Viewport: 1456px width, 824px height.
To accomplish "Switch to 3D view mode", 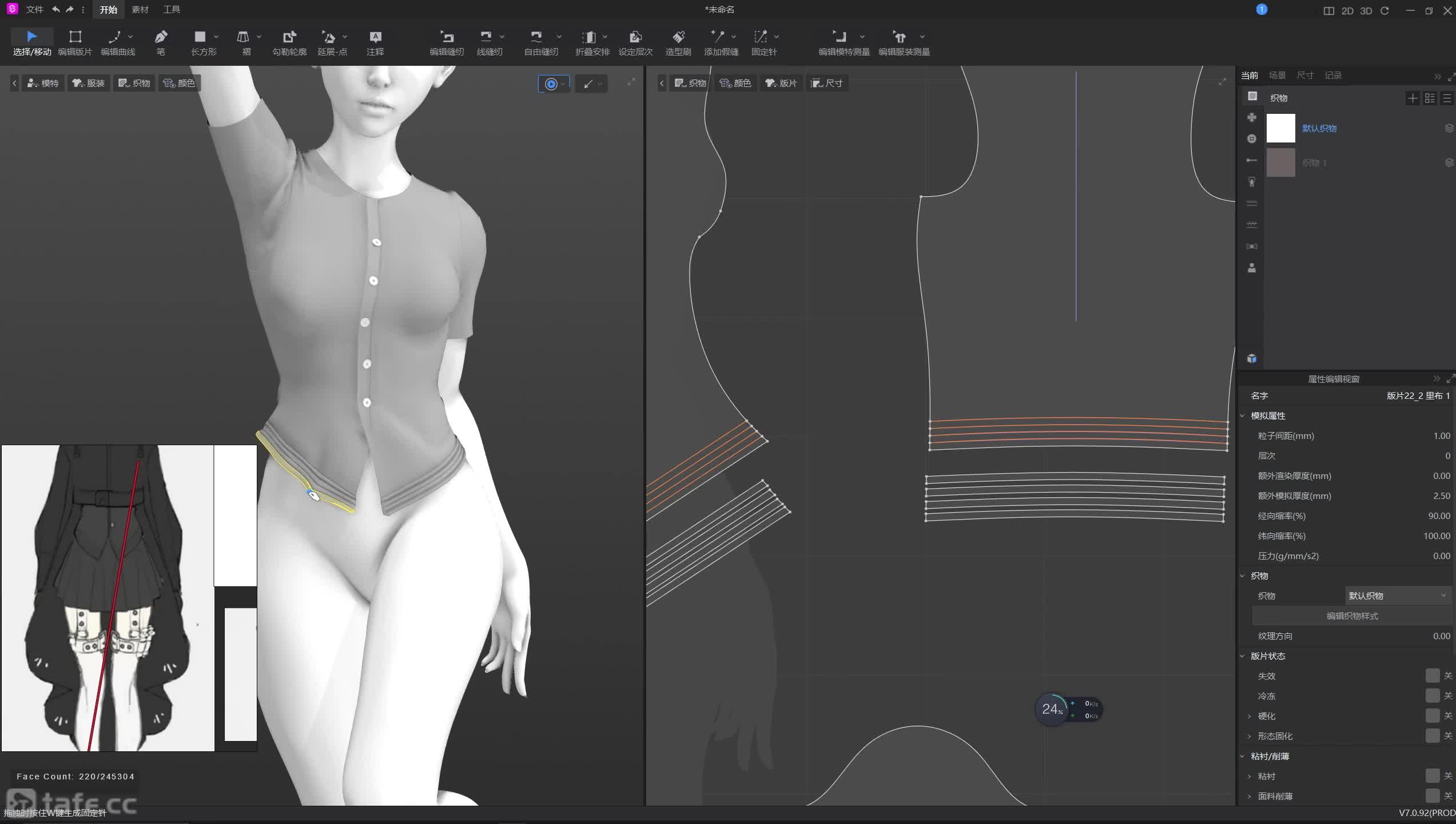I will click(x=1366, y=10).
